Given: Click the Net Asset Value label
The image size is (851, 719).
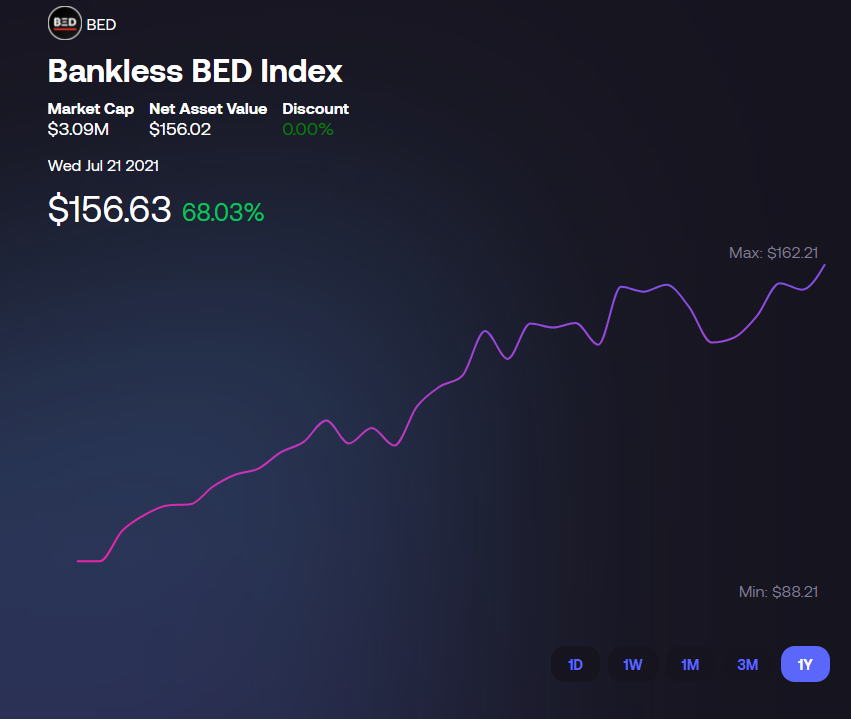Looking at the screenshot, I should pyautogui.click(x=208, y=109).
